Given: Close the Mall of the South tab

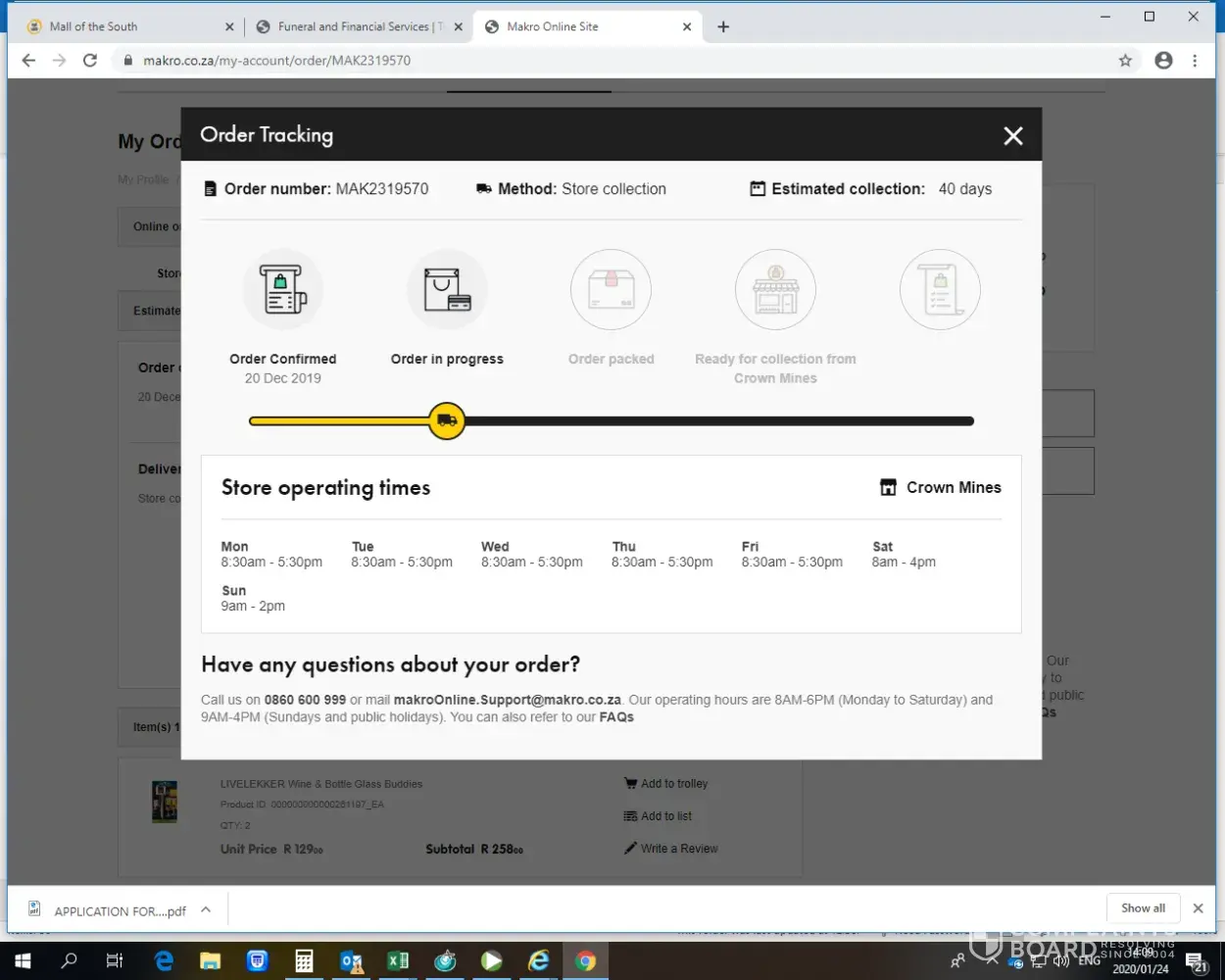Looking at the screenshot, I should pyautogui.click(x=229, y=27).
